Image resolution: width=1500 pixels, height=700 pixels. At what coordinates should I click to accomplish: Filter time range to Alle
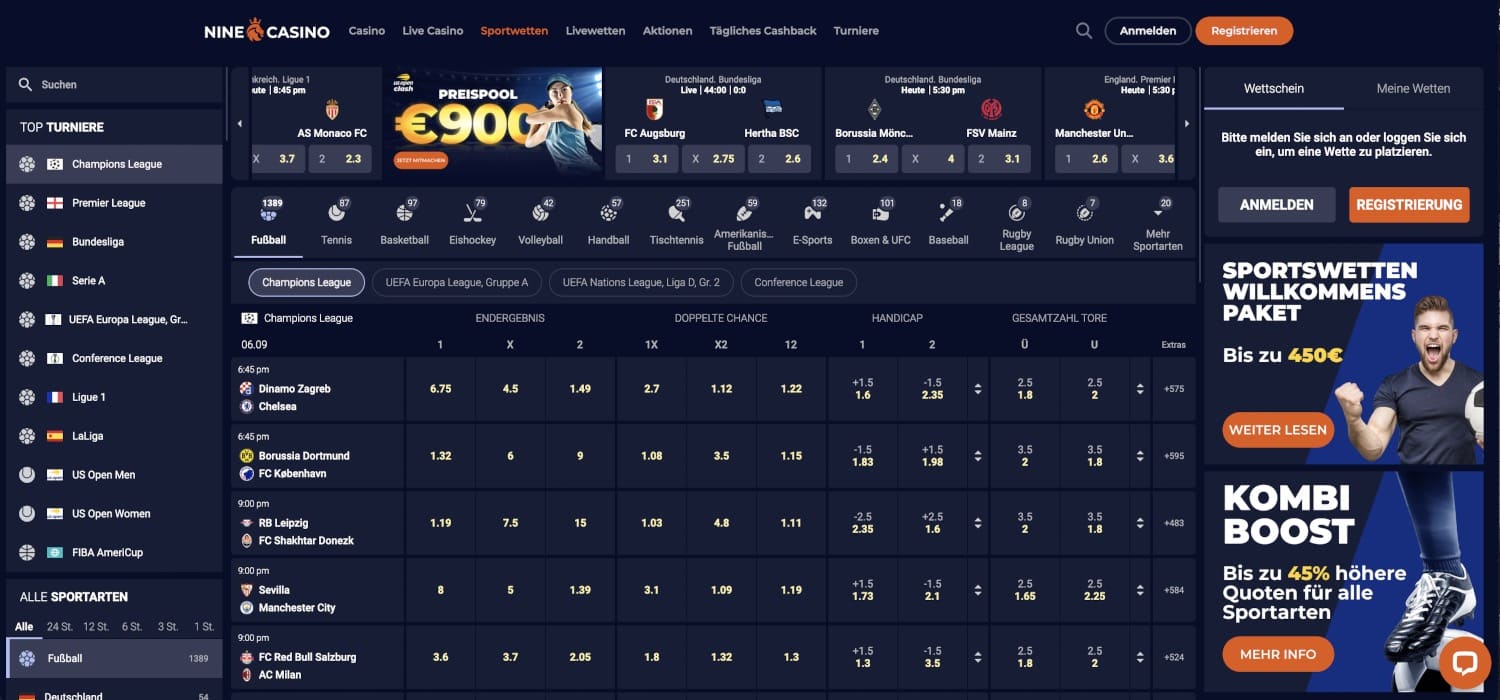(24, 627)
